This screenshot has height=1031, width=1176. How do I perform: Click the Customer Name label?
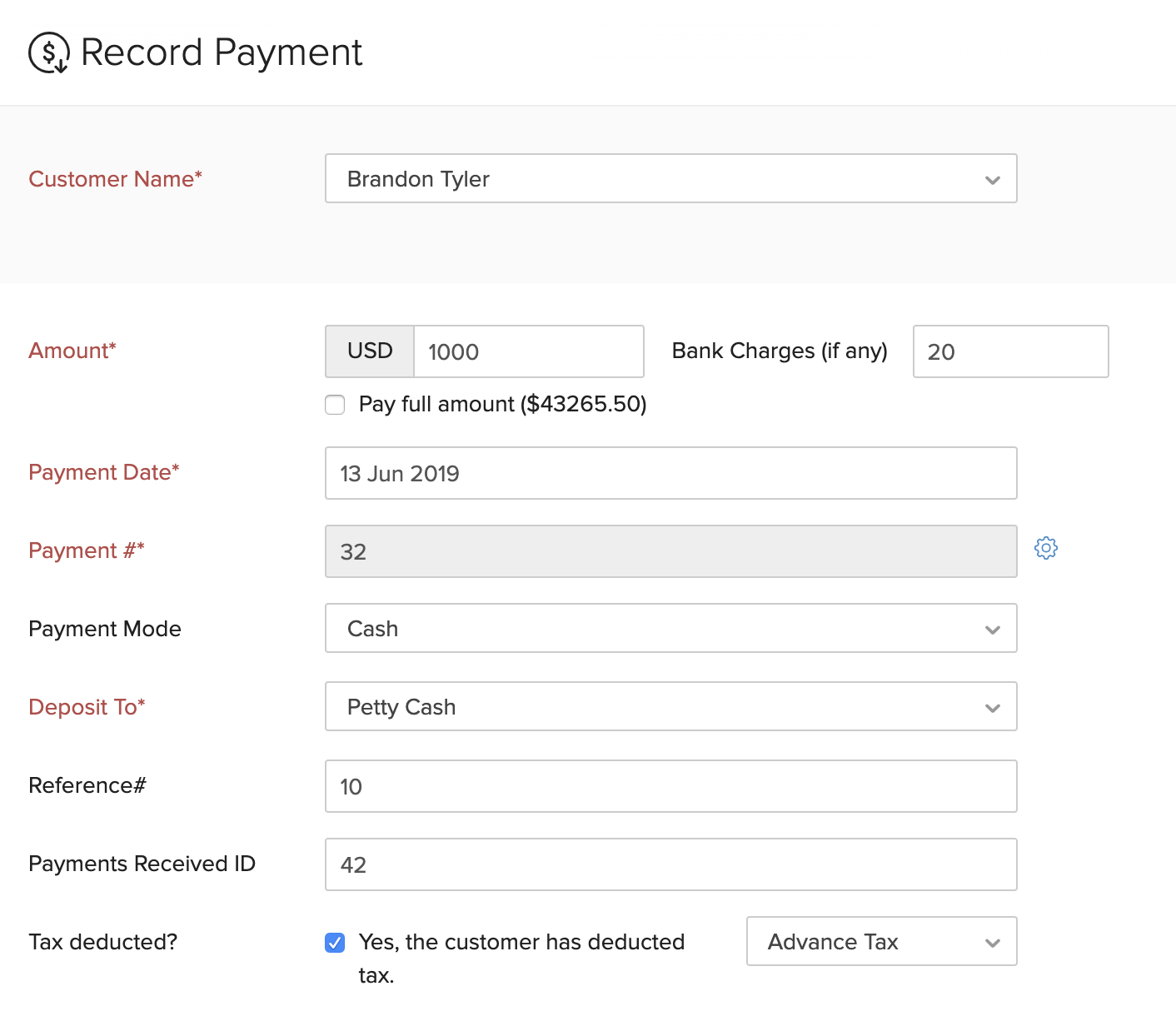(x=115, y=179)
